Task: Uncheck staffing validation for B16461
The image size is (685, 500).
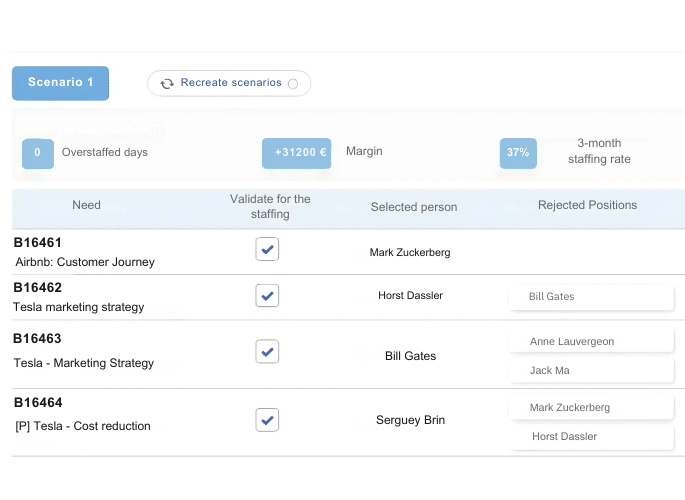Action: click(x=267, y=249)
